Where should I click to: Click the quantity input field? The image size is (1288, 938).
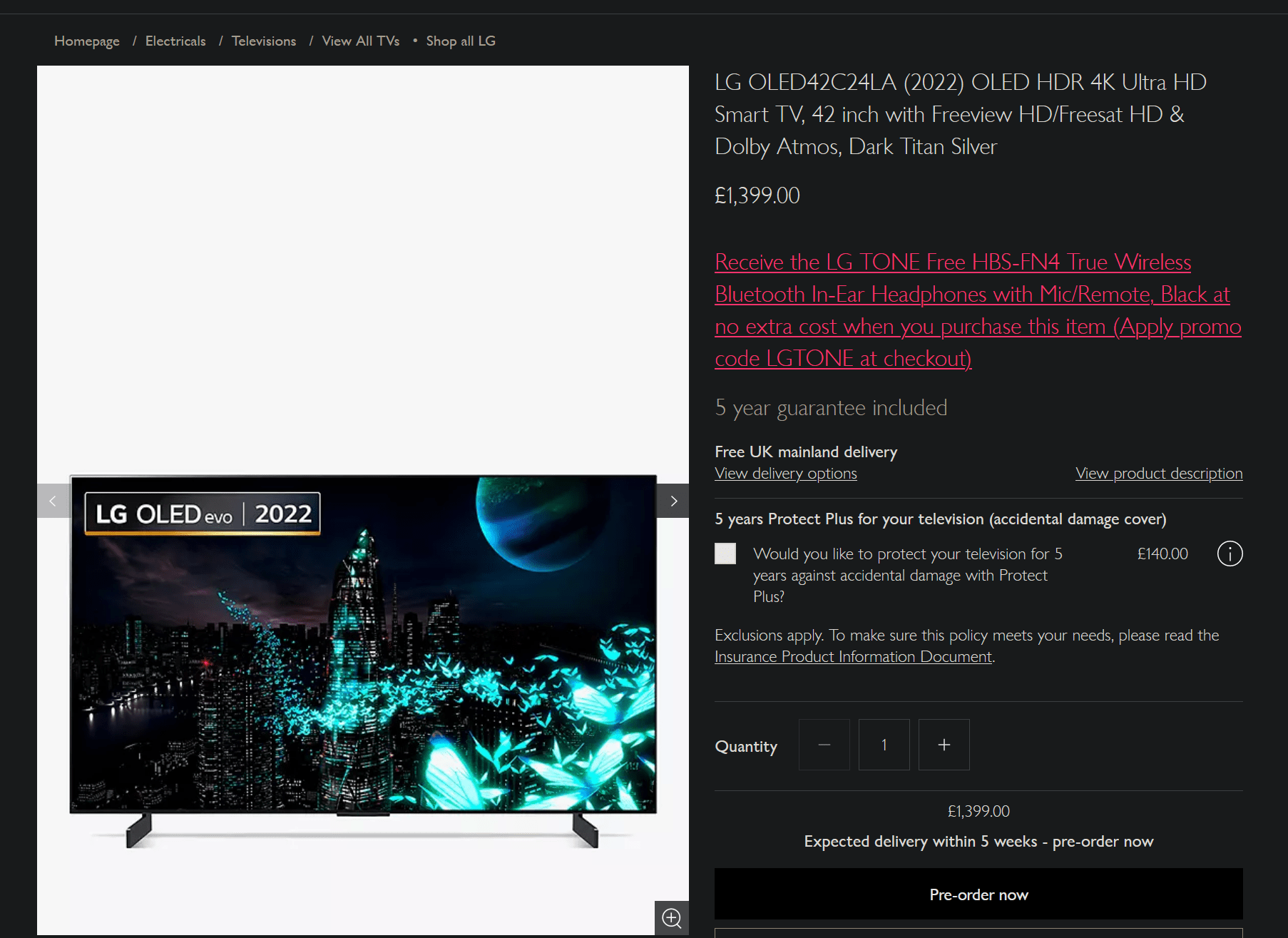884,745
